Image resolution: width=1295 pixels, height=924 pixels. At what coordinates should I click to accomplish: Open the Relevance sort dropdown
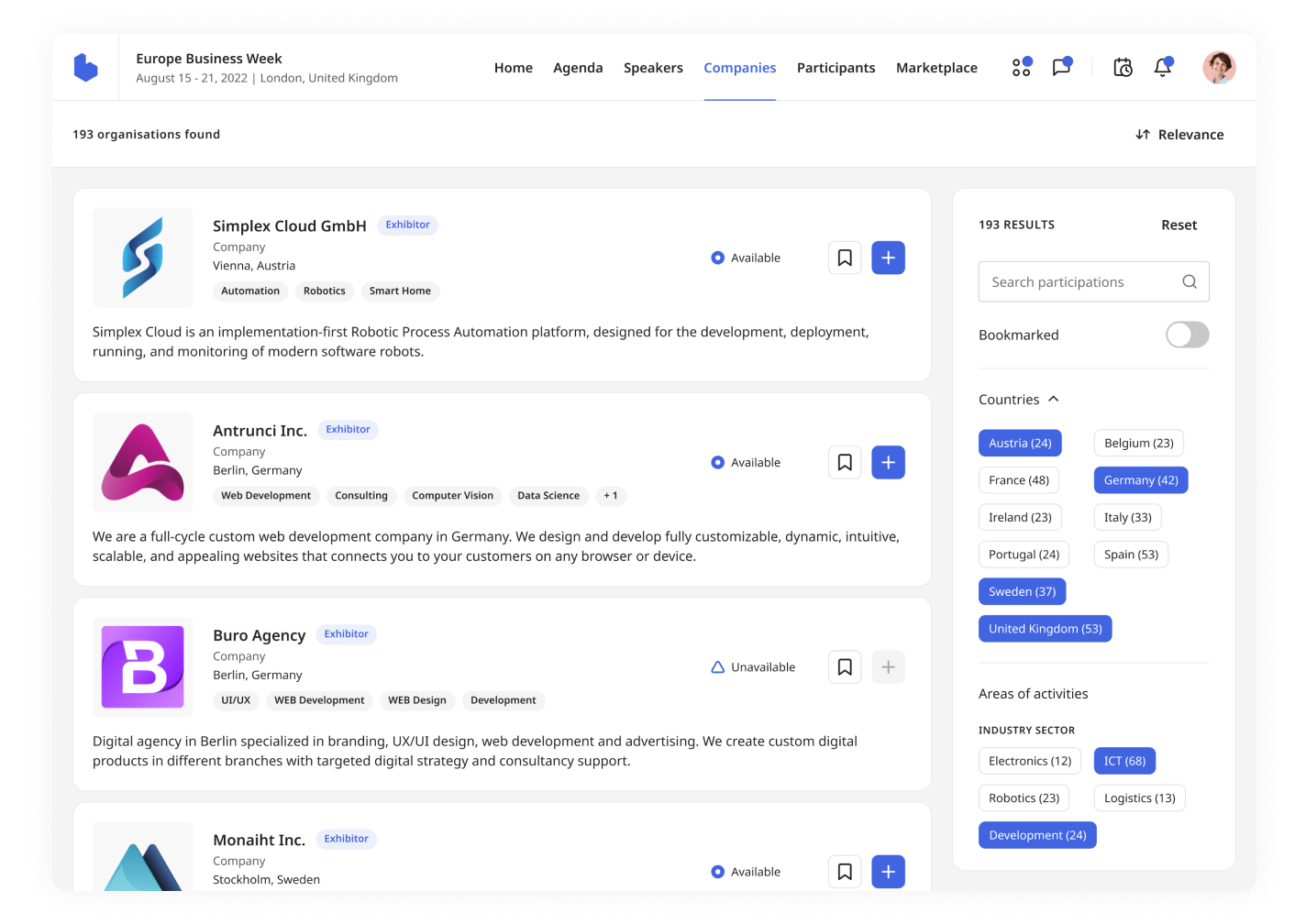(x=1179, y=135)
